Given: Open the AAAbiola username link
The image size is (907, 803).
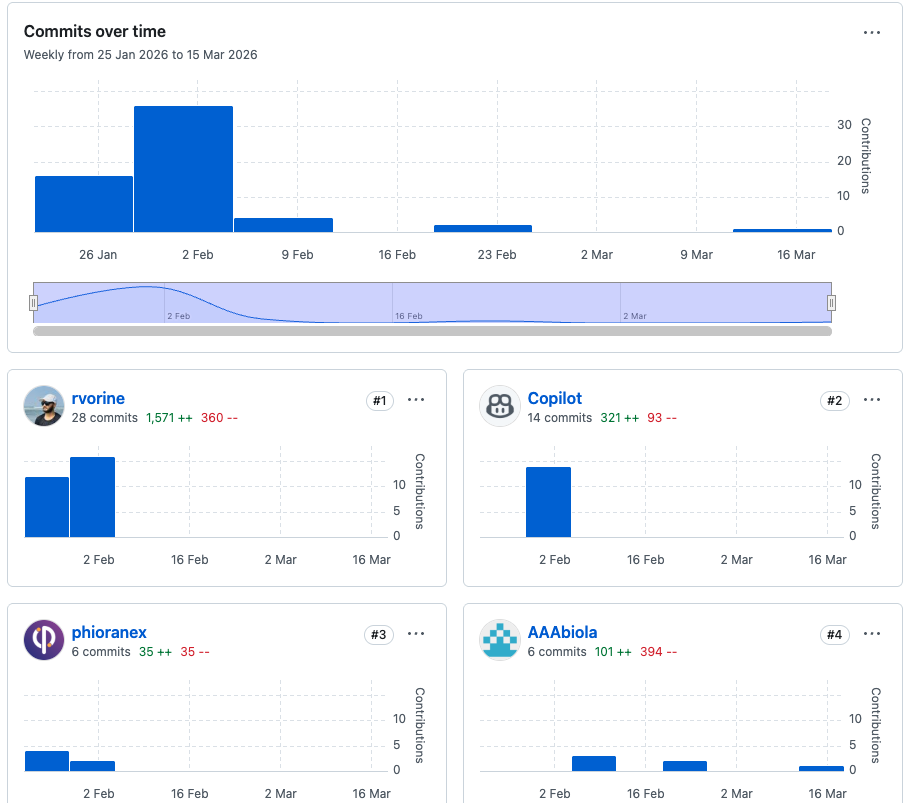Looking at the screenshot, I should coord(562,632).
